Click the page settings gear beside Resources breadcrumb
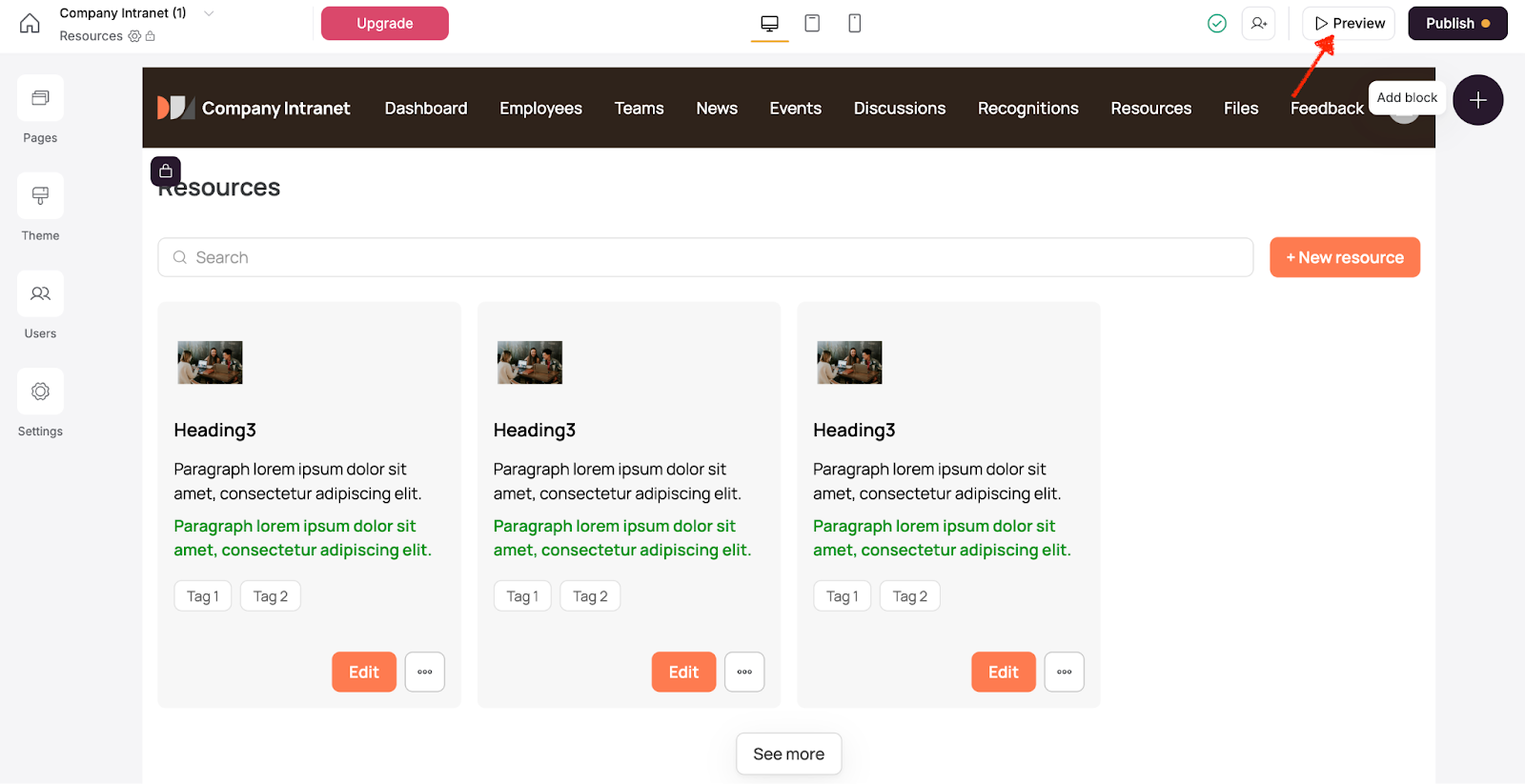The height and width of the screenshot is (784, 1525). coord(134,36)
